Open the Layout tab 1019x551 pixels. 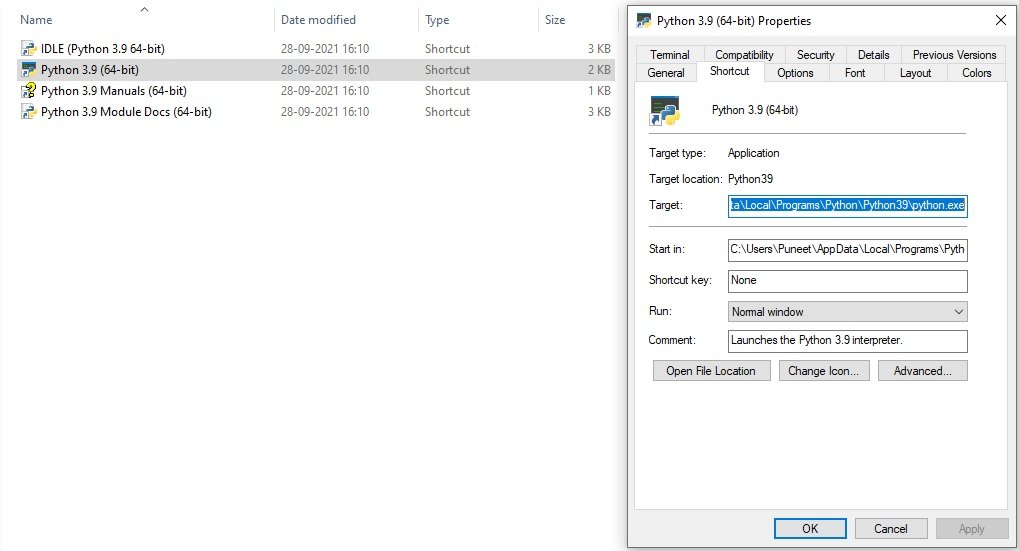click(915, 73)
